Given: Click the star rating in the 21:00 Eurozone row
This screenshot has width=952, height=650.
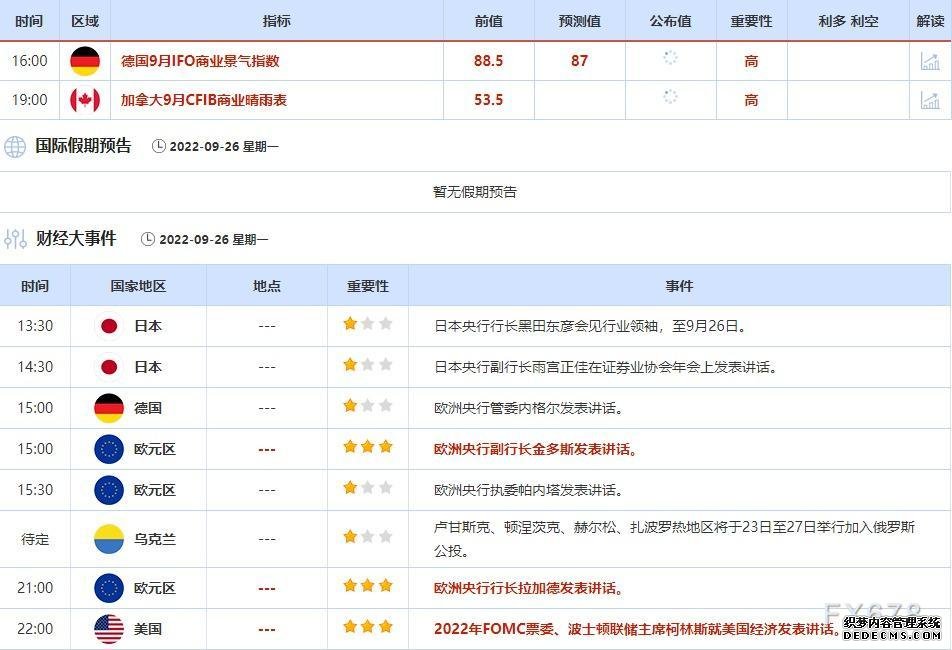Looking at the screenshot, I should (367, 587).
